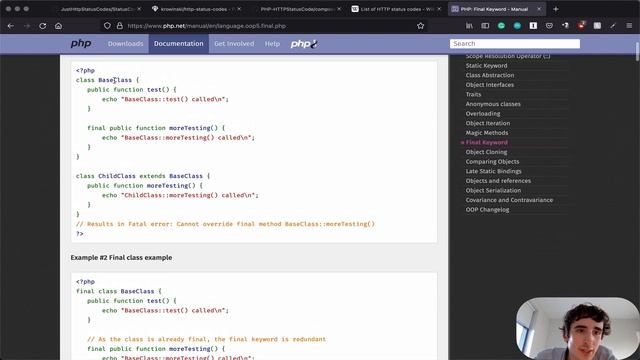
Task: Reload the page with the refresh icon
Action: click(42, 26)
